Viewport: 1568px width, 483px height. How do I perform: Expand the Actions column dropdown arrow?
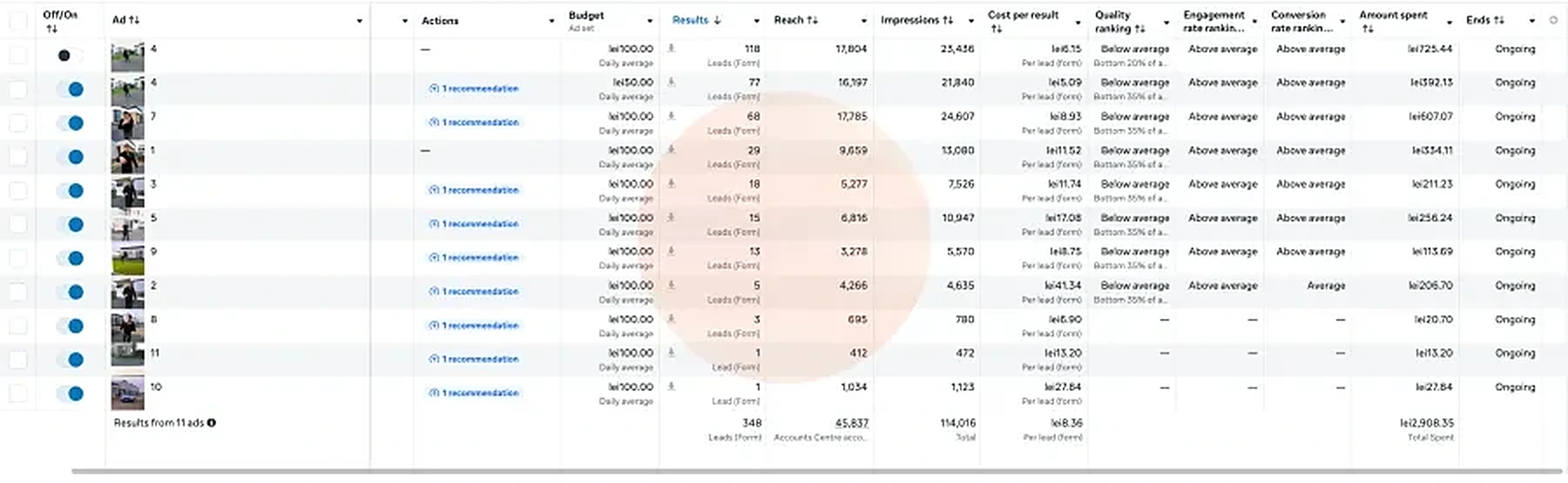pyautogui.click(x=551, y=21)
